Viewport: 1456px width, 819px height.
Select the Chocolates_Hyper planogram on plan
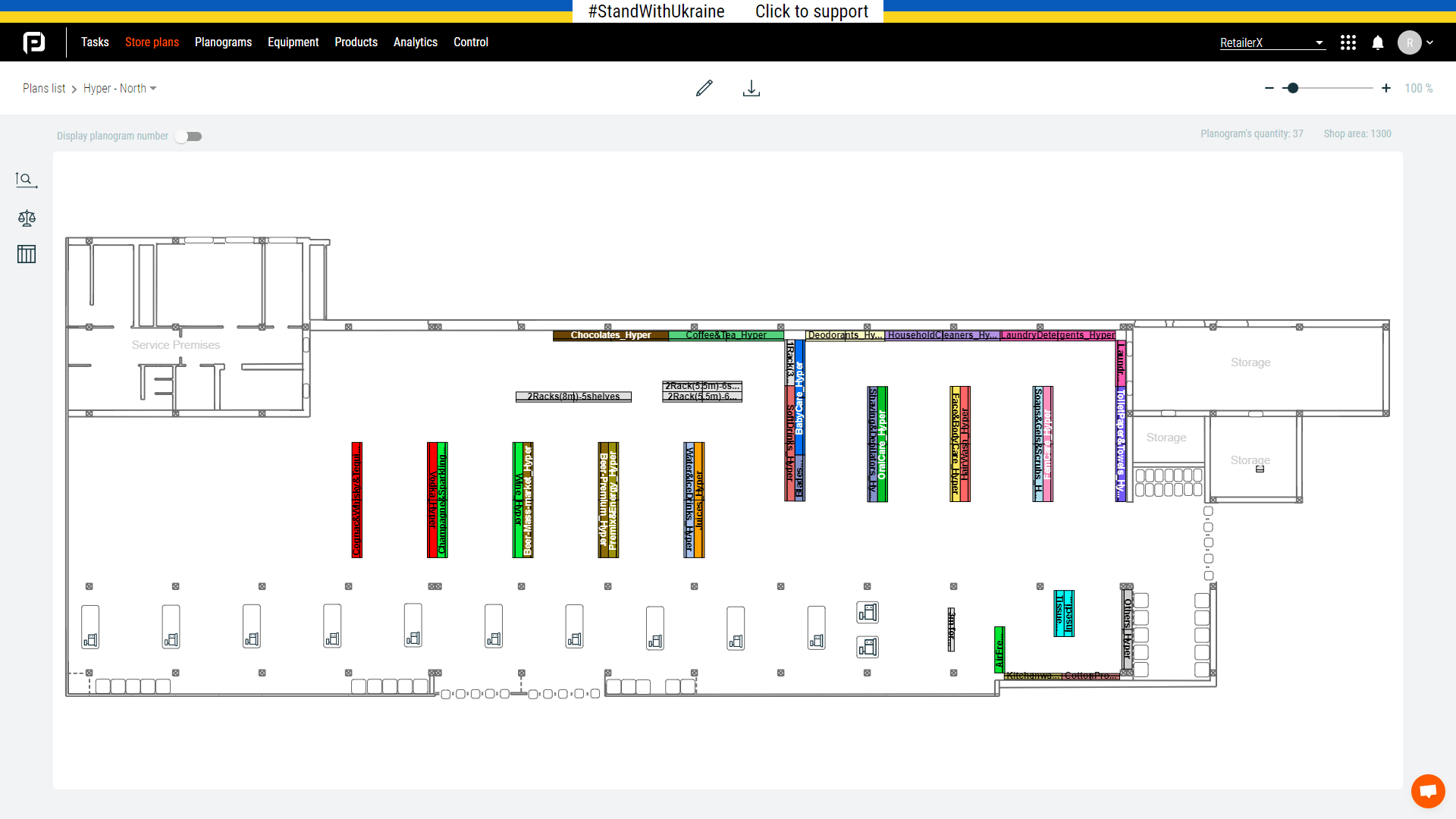pyautogui.click(x=610, y=335)
